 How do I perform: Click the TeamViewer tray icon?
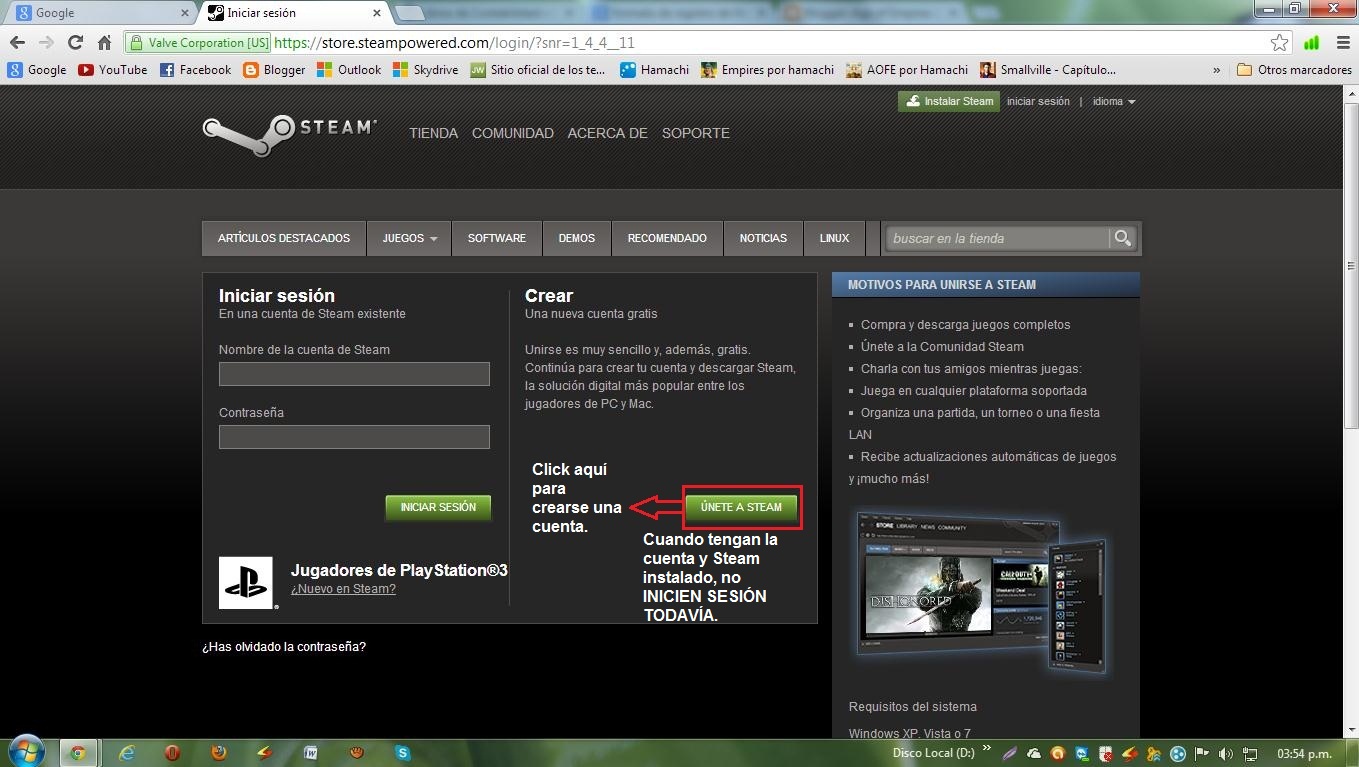click(x=1081, y=753)
